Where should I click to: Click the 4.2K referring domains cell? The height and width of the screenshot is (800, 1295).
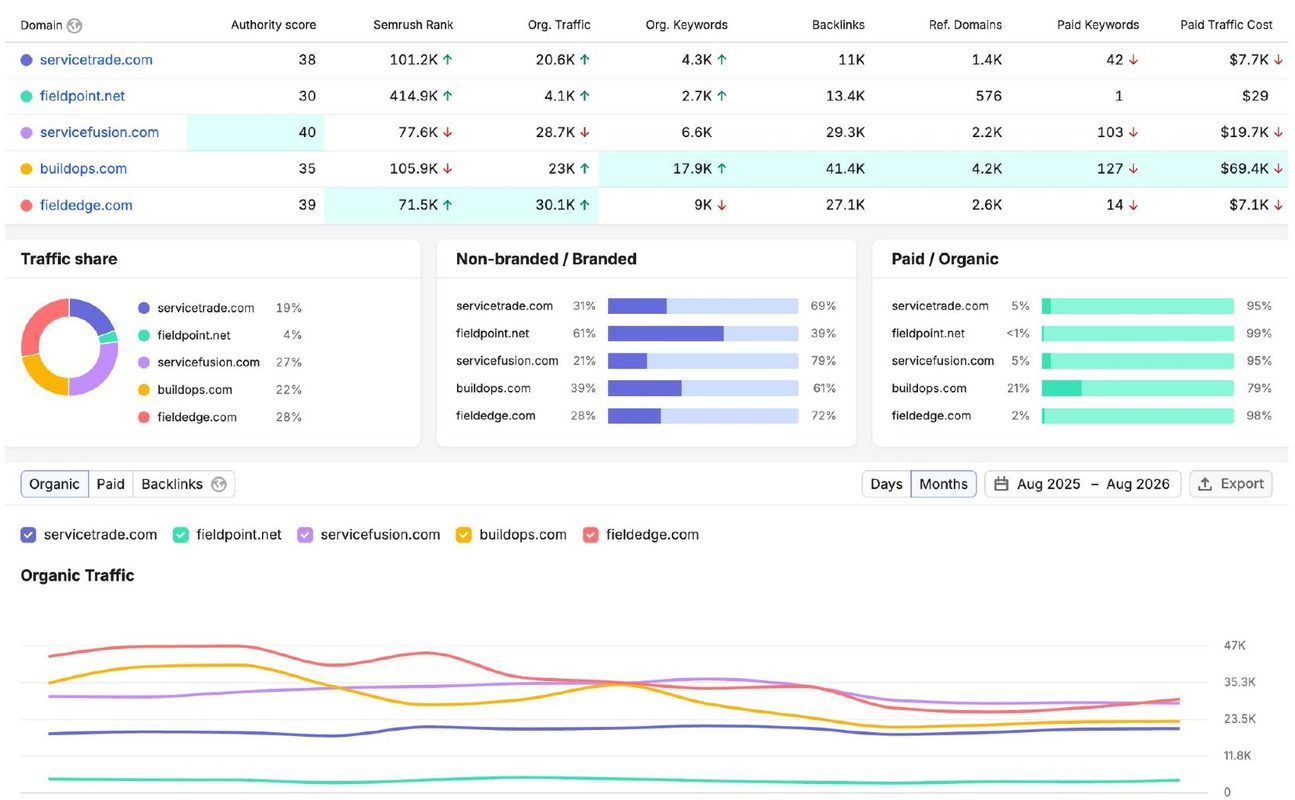click(986, 169)
